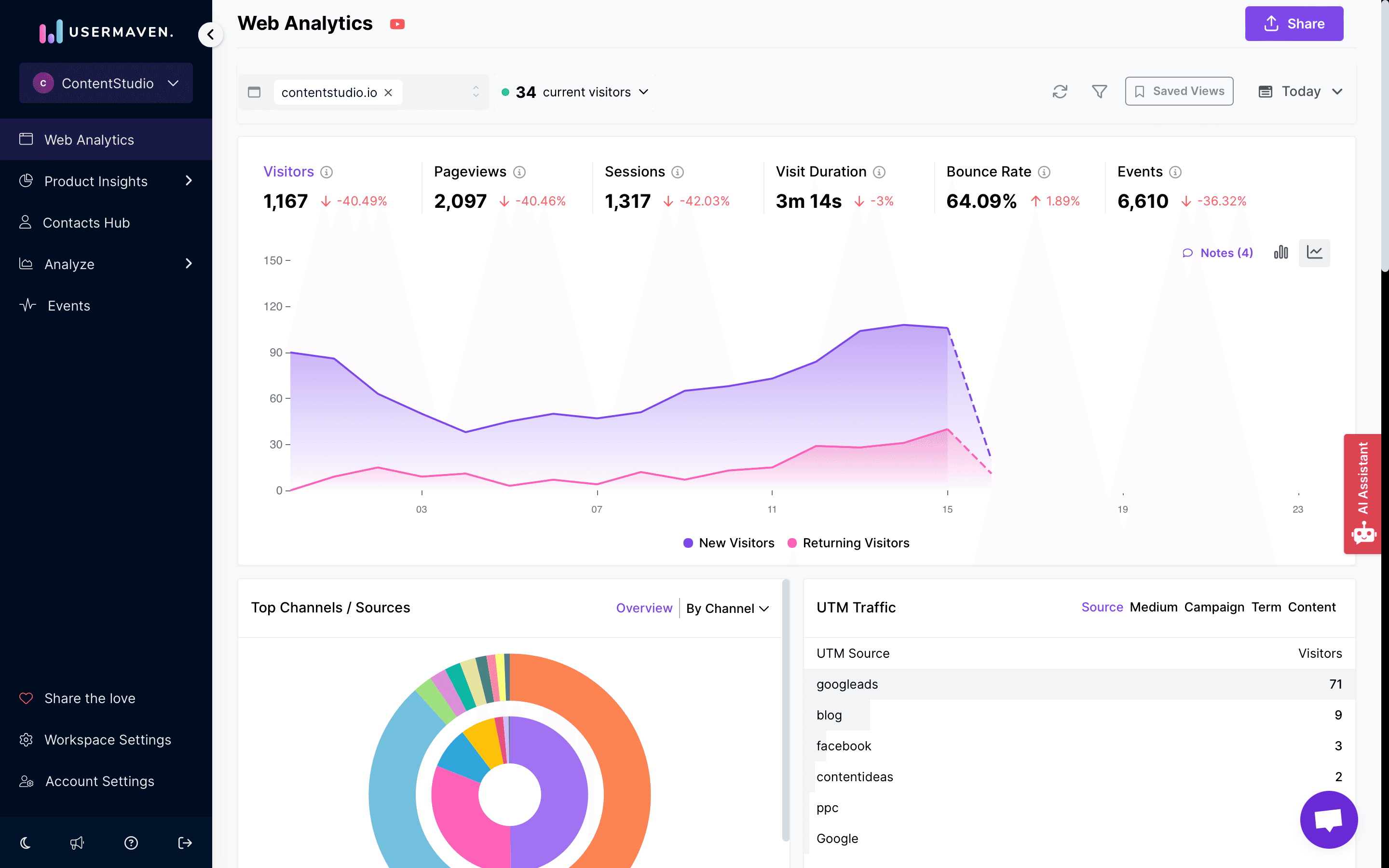Click the YouTube channel icon
The image size is (1389, 868).
[x=398, y=23]
